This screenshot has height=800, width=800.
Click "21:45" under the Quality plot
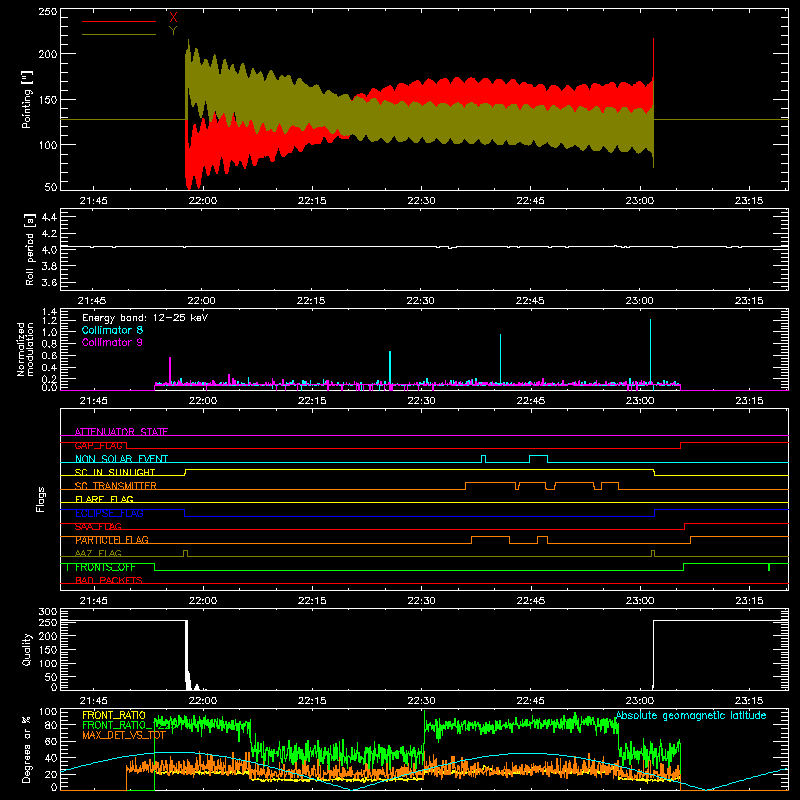click(93, 701)
